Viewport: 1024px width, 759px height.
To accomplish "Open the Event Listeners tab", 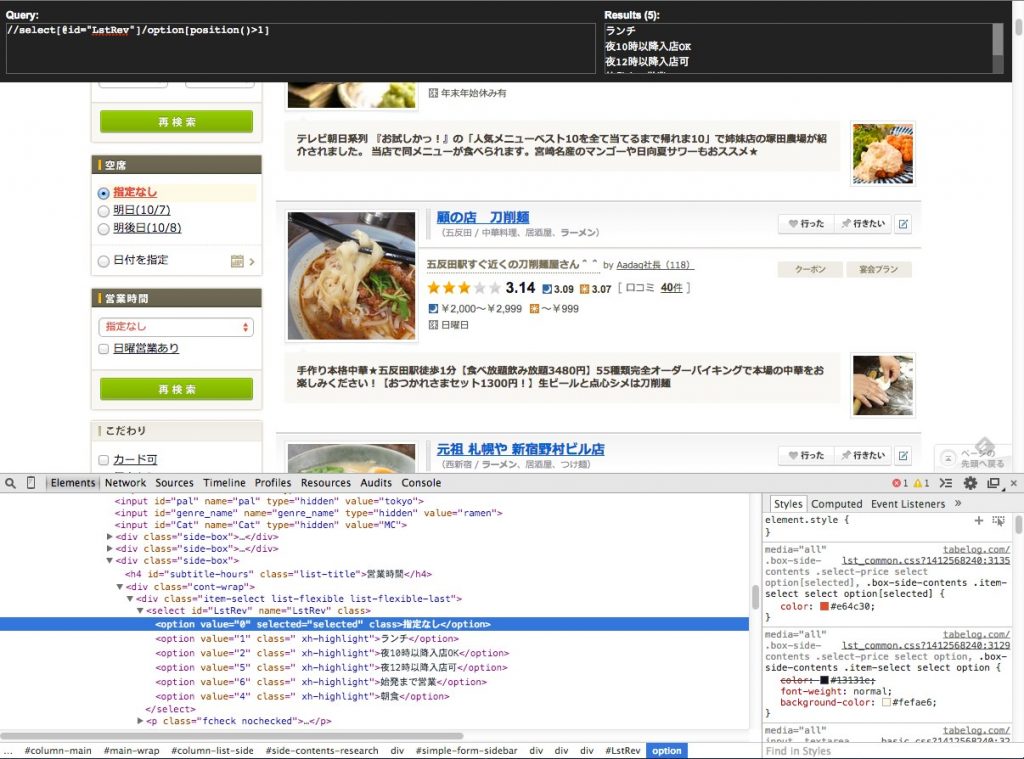I will coord(908,504).
